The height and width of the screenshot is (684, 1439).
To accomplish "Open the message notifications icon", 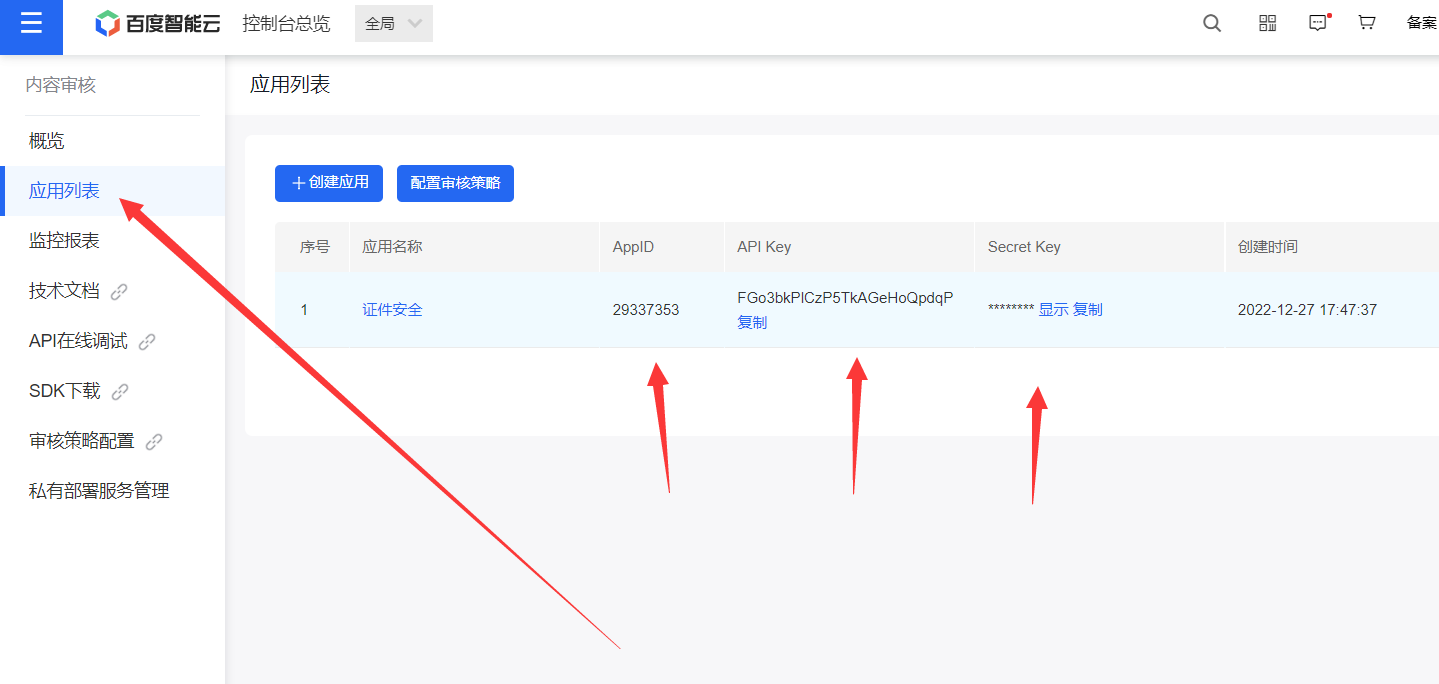I will 1319,23.
